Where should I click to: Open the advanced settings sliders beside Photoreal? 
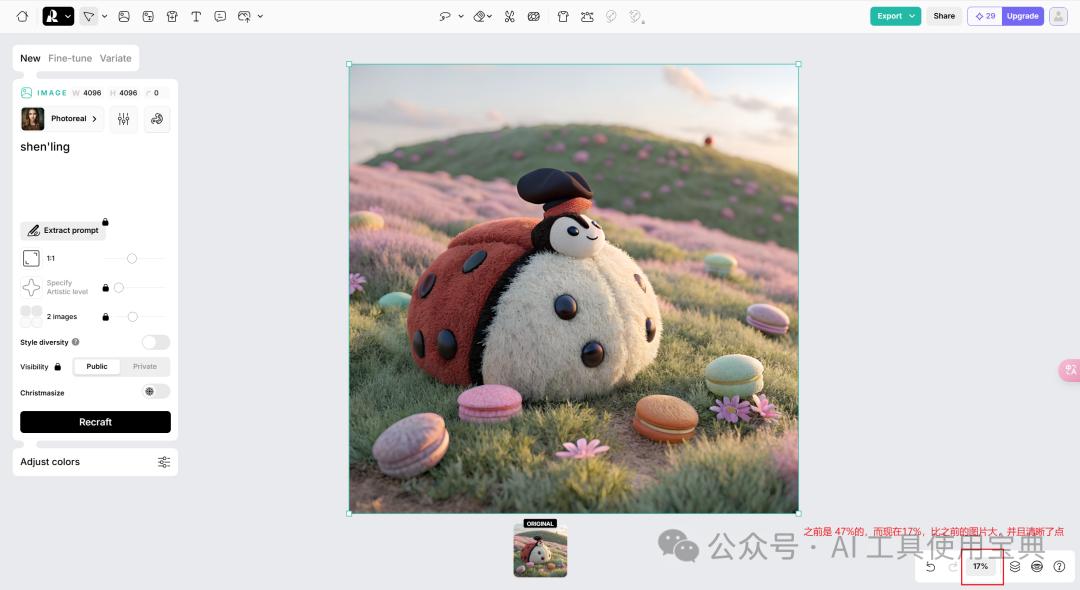tap(123, 119)
